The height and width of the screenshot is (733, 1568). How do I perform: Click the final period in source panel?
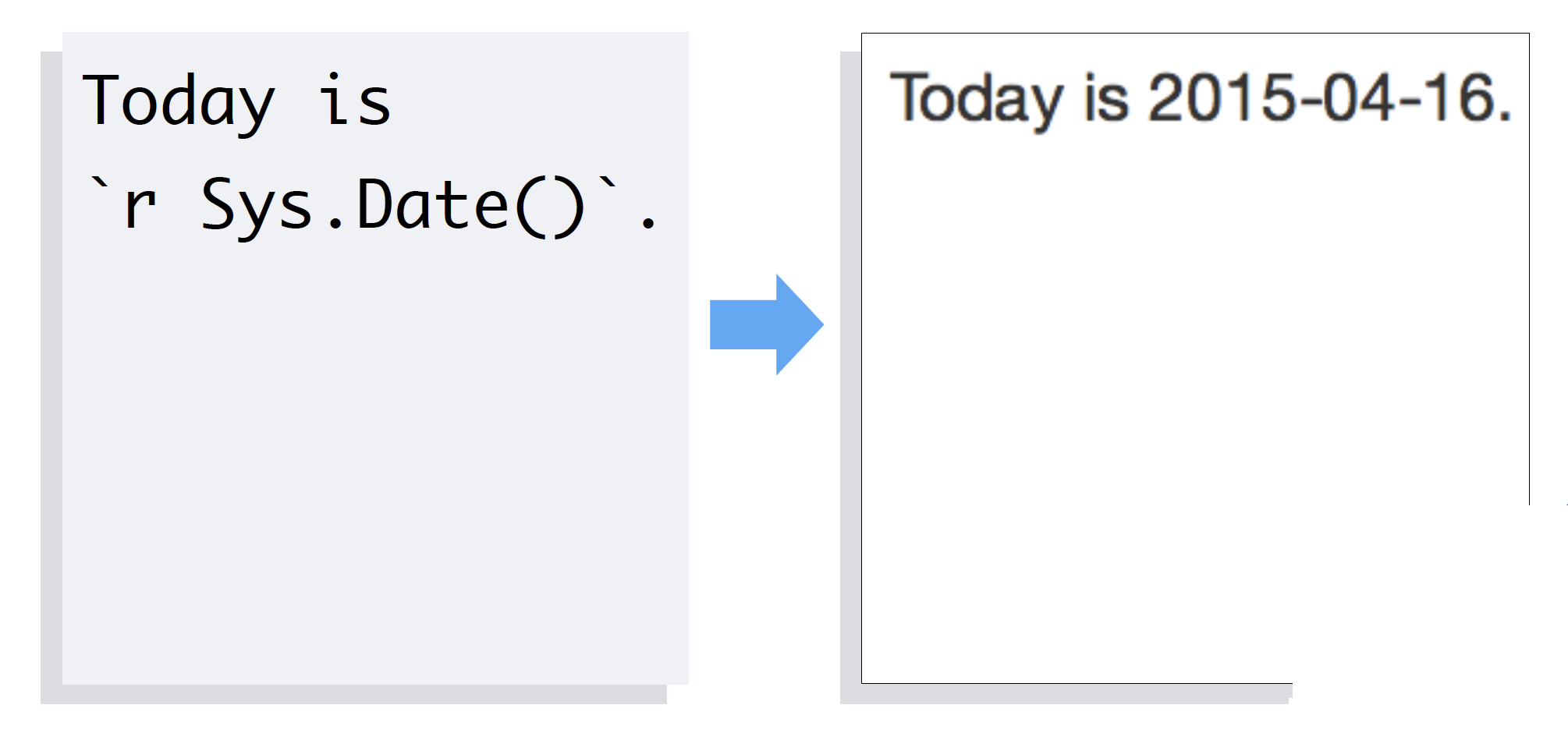click(647, 224)
